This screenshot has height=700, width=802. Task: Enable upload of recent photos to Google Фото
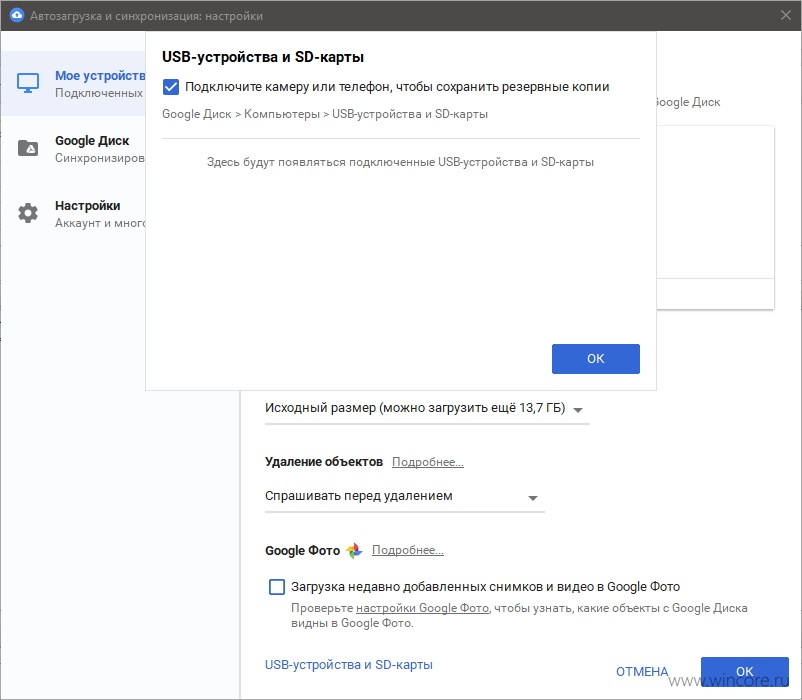277,586
